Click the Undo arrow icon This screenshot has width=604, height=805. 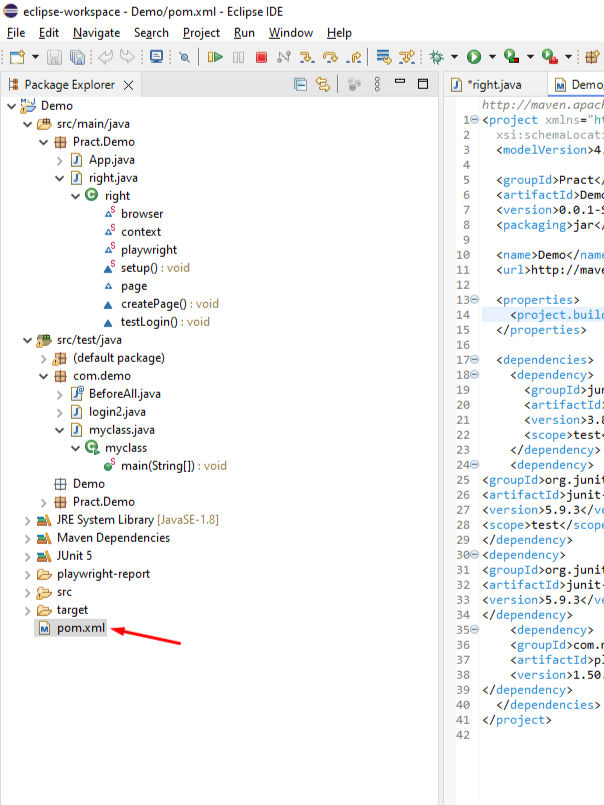(x=105, y=56)
